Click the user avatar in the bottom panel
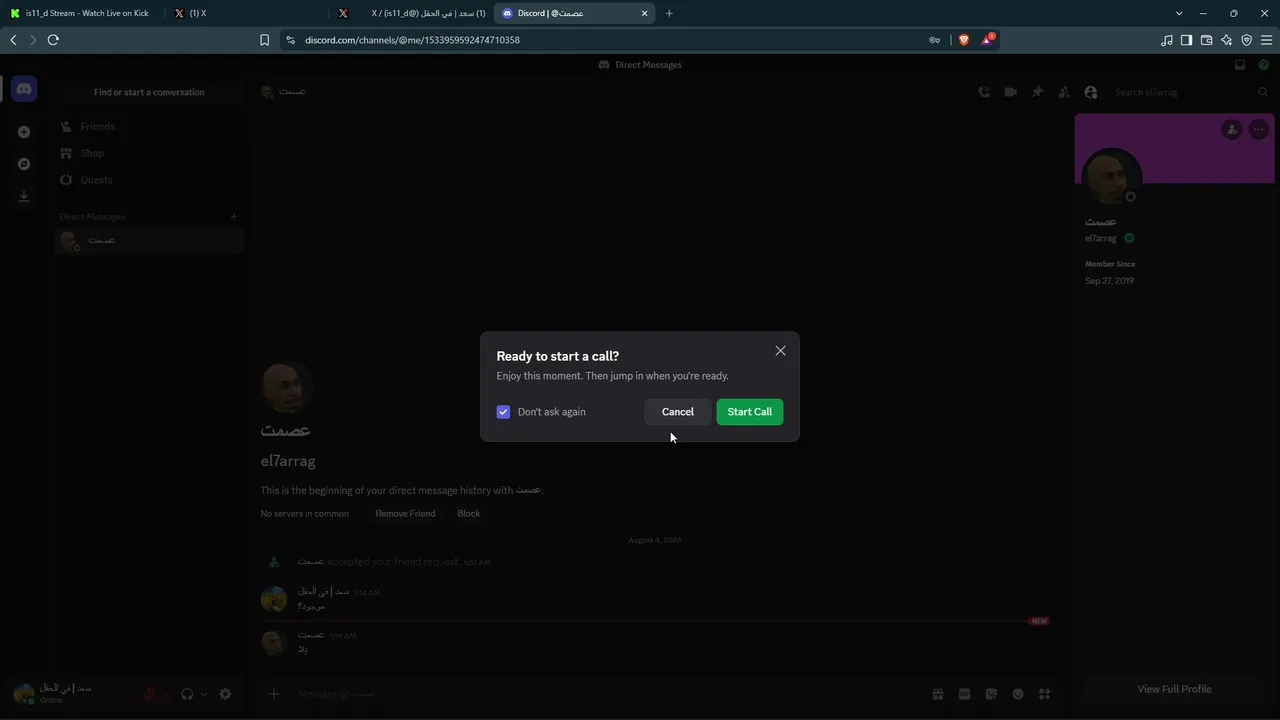1280x720 pixels. tap(24, 693)
